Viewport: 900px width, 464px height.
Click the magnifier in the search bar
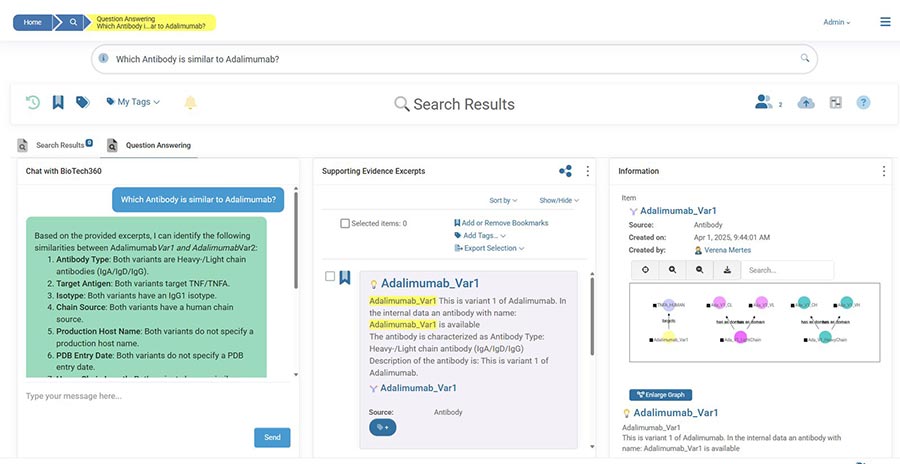805,58
